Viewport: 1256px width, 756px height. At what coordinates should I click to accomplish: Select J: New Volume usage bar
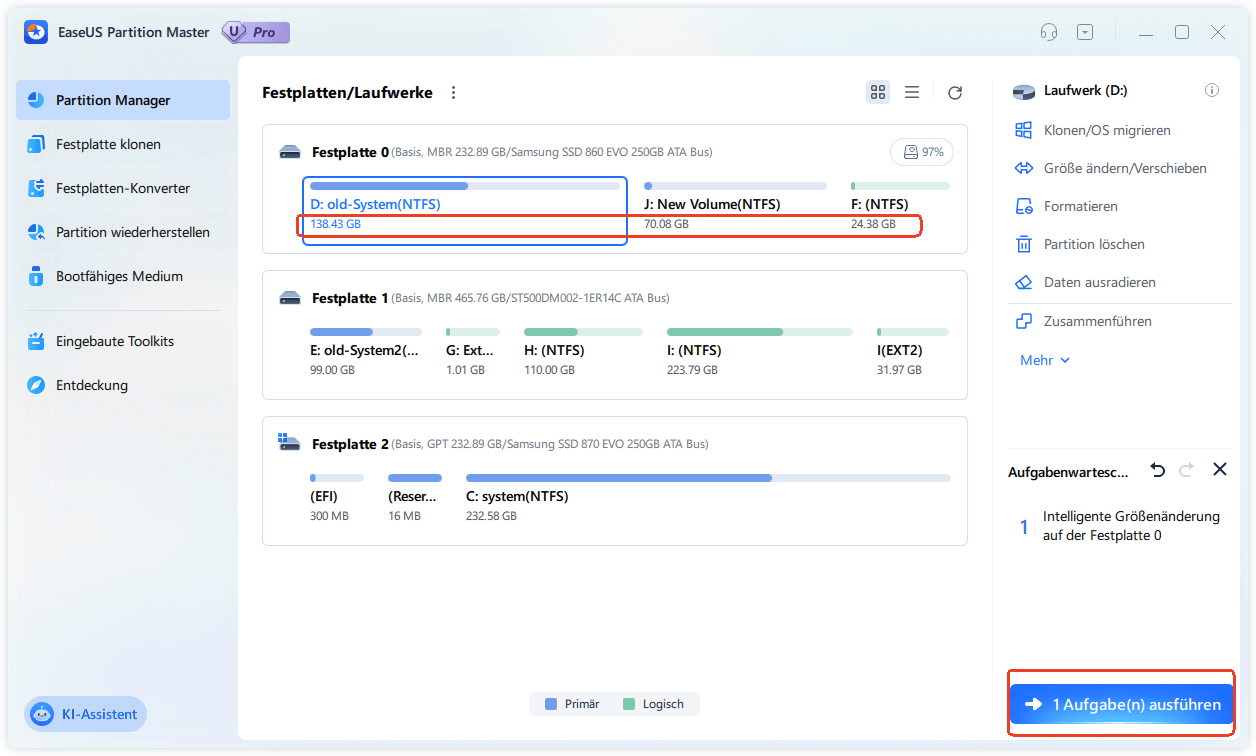click(x=735, y=186)
